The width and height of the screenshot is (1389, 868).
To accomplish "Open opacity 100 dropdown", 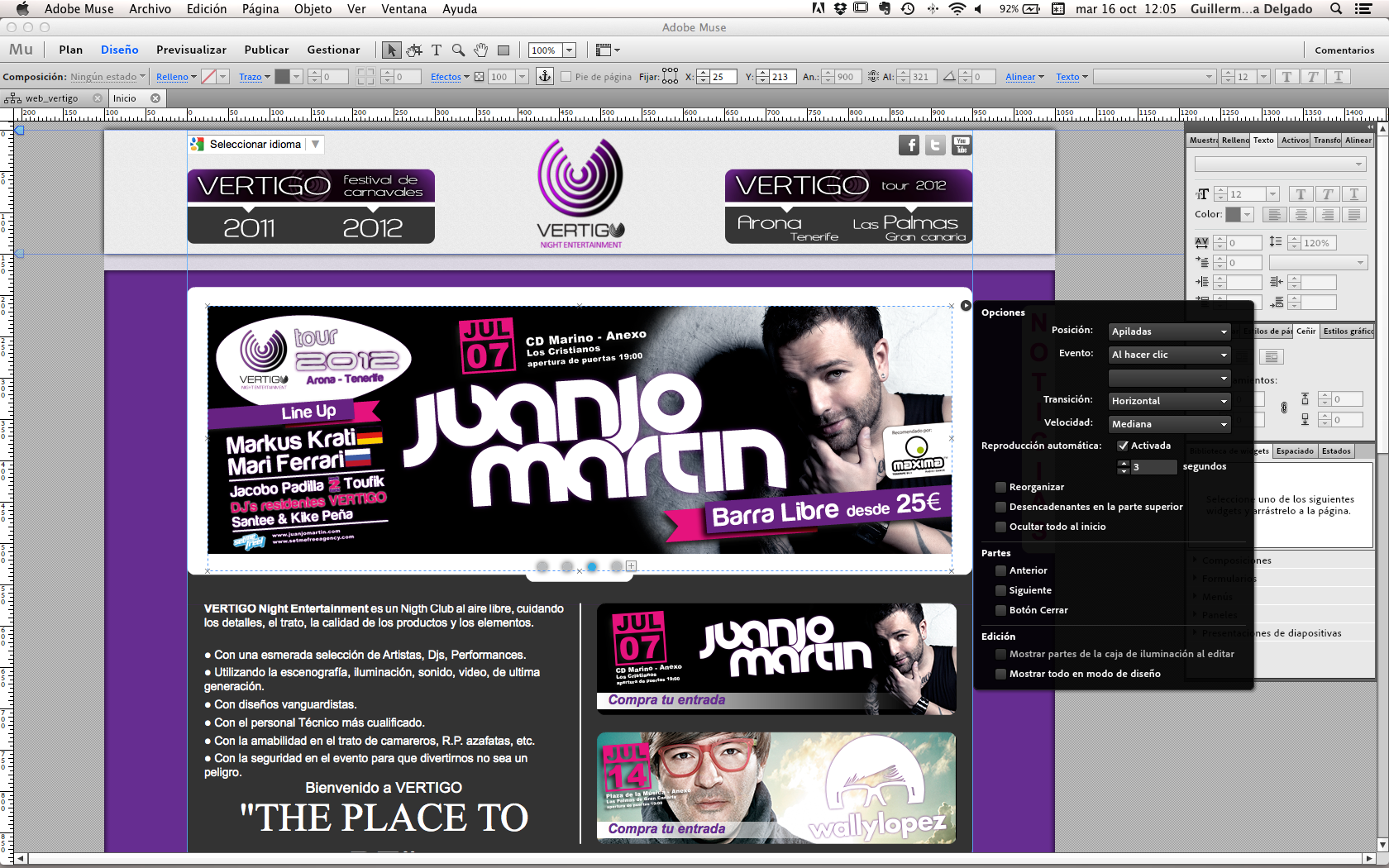I will click(522, 77).
